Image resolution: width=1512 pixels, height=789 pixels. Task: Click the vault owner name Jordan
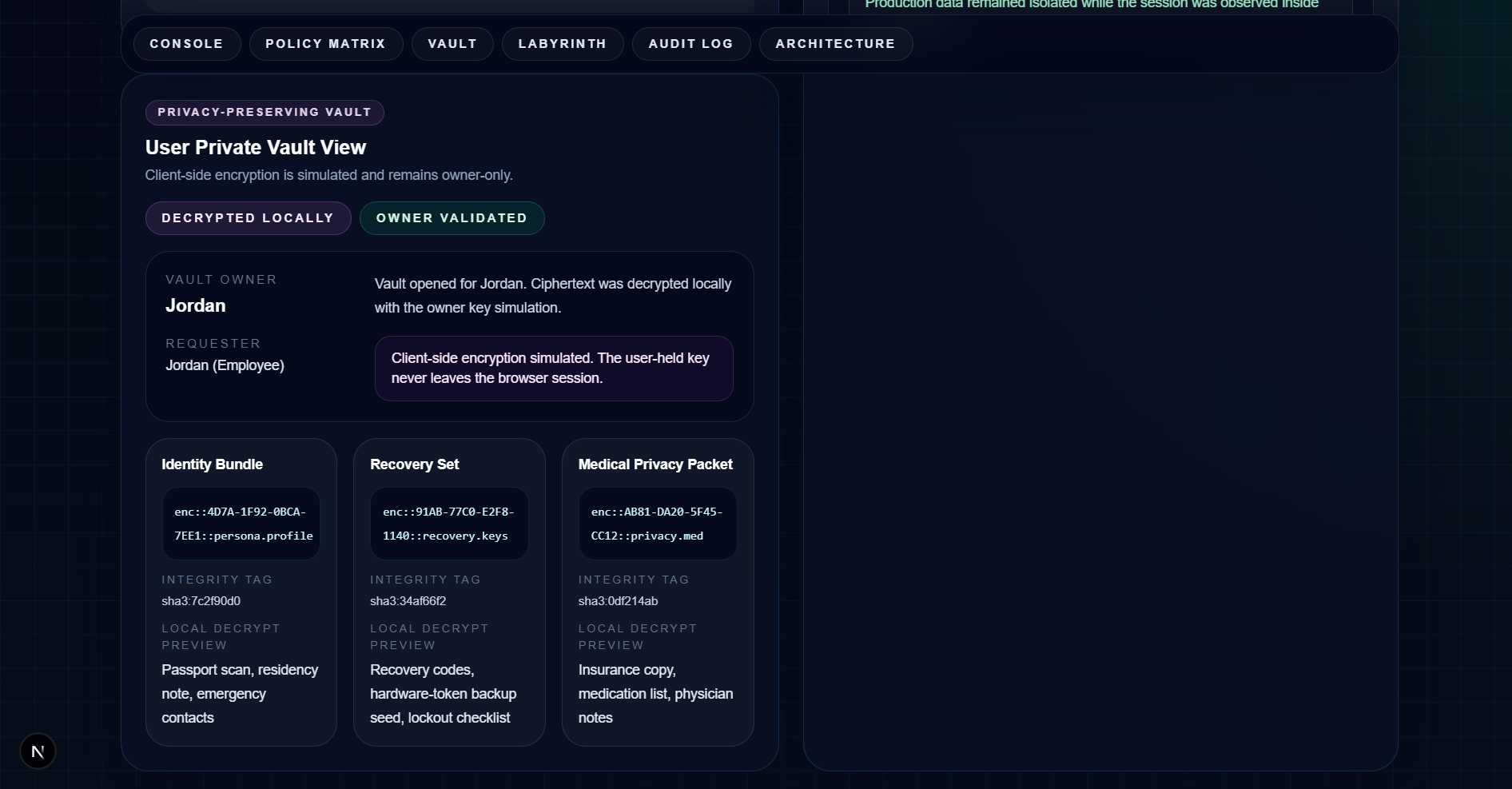pyautogui.click(x=195, y=305)
